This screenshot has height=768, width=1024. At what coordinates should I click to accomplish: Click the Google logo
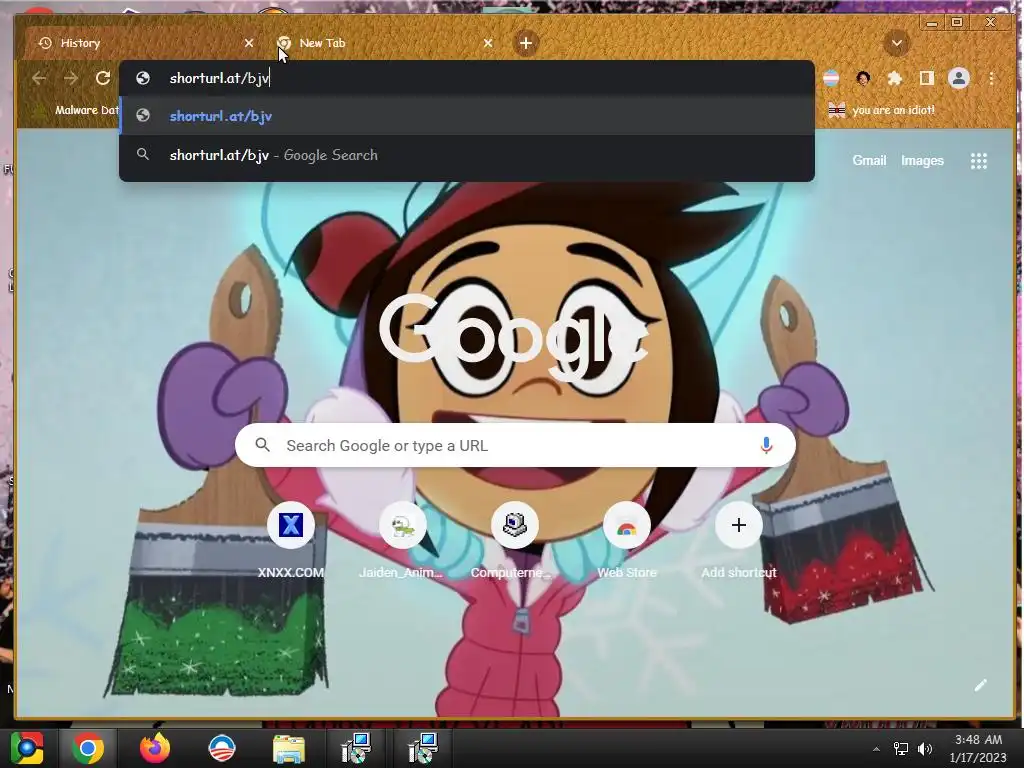point(515,336)
